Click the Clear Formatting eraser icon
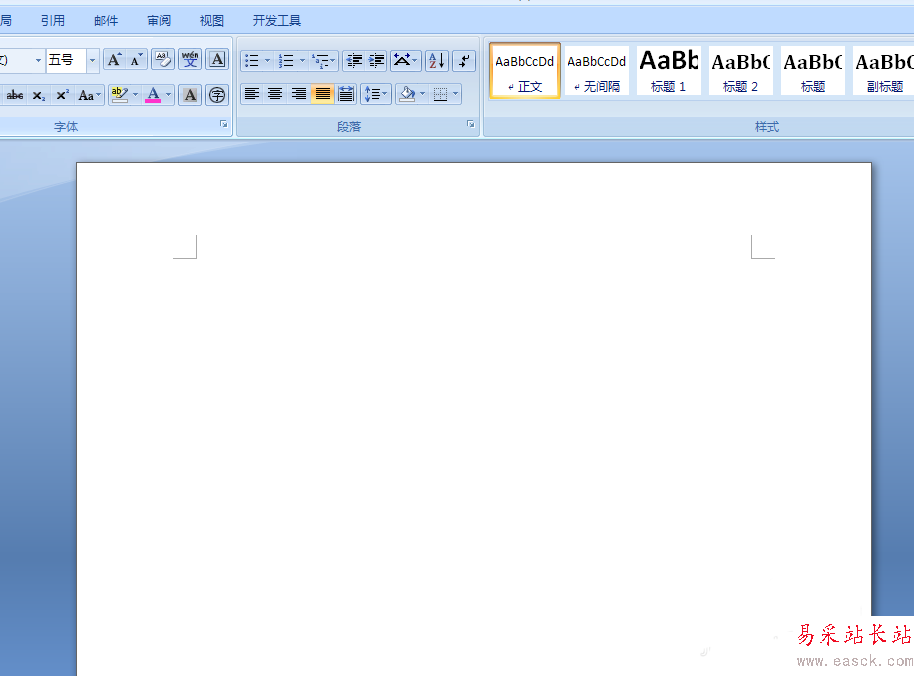Screen dimensions: 914x676 point(163,60)
